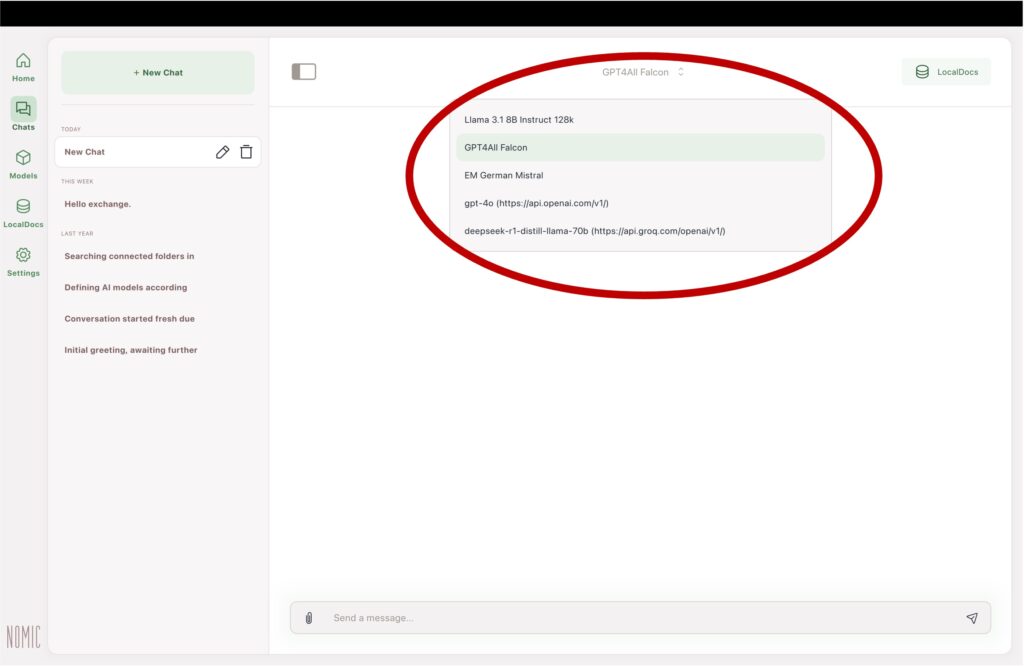Delete New Chat with trash icon
The image size is (1024, 666).
click(x=246, y=152)
